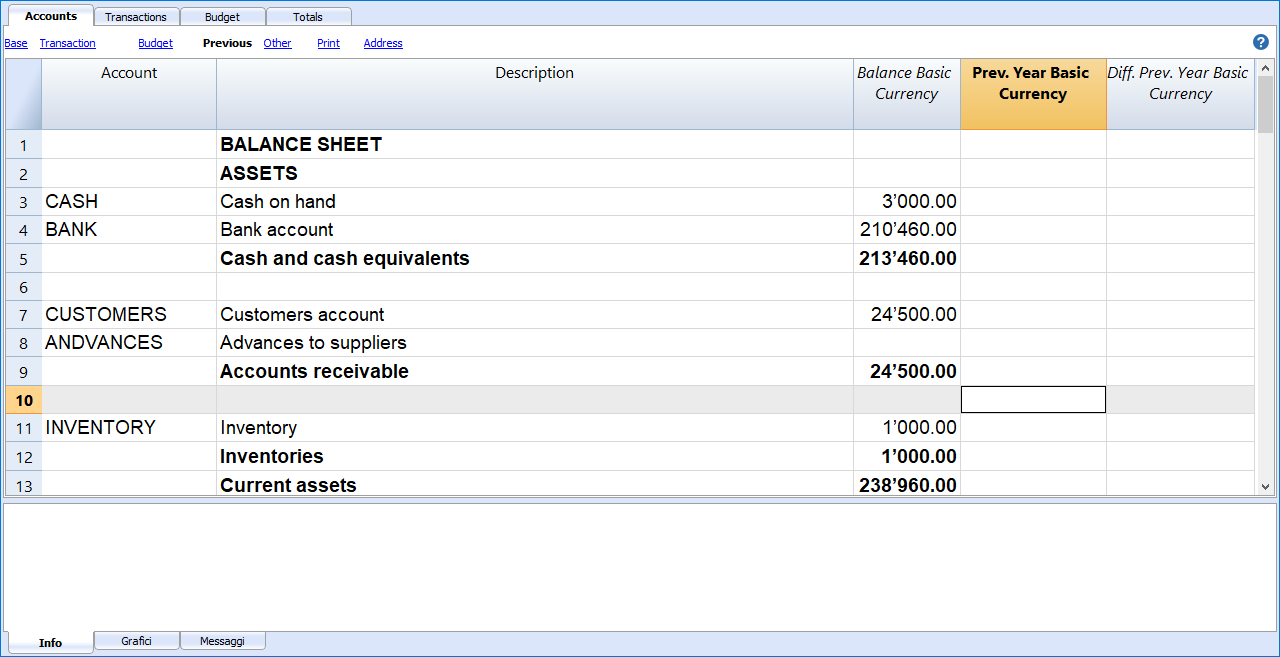Click the Print view link
Viewport: 1280px width, 657px height.
(328, 43)
